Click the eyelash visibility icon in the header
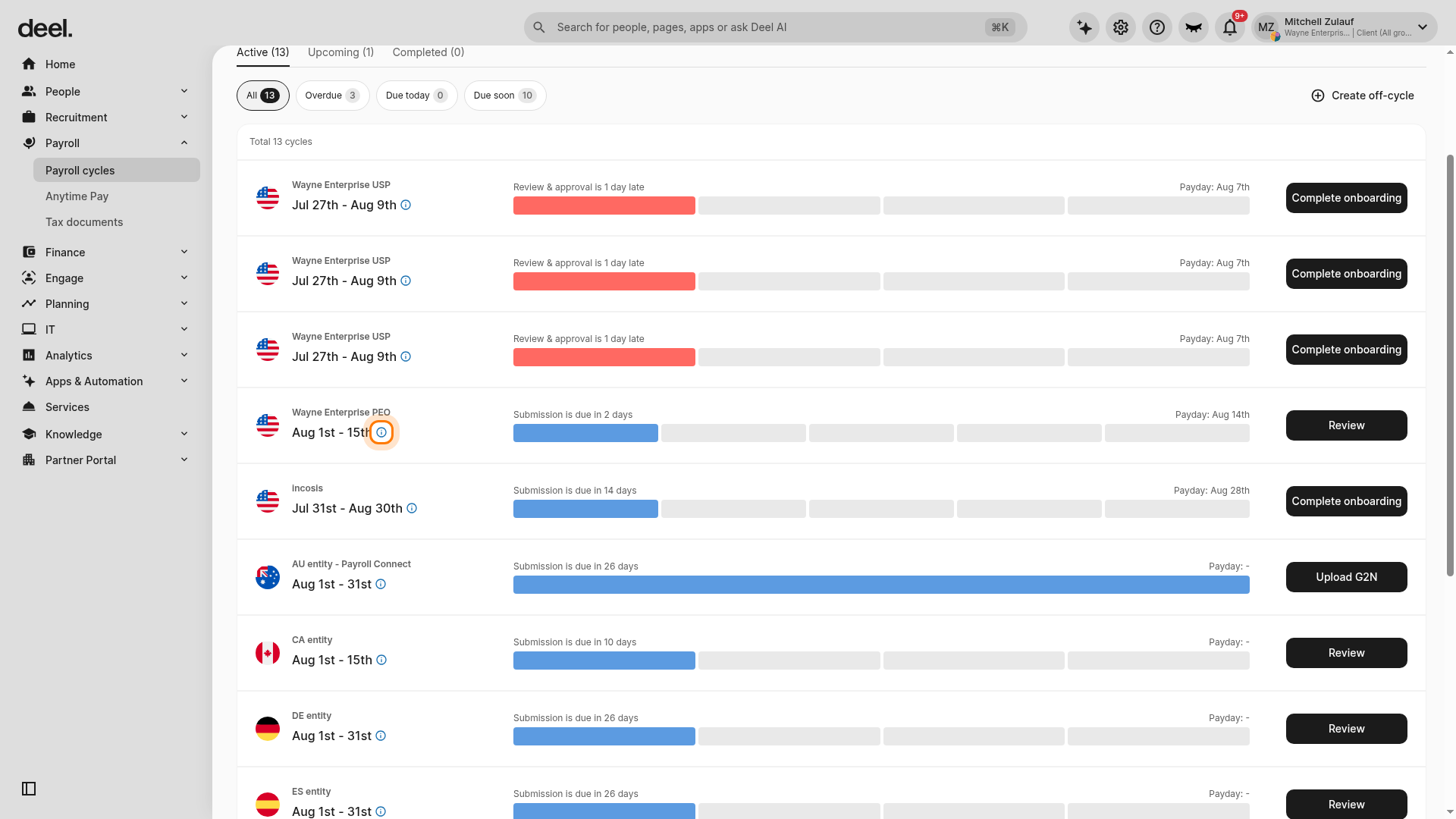The image size is (1456, 819). [x=1194, y=28]
